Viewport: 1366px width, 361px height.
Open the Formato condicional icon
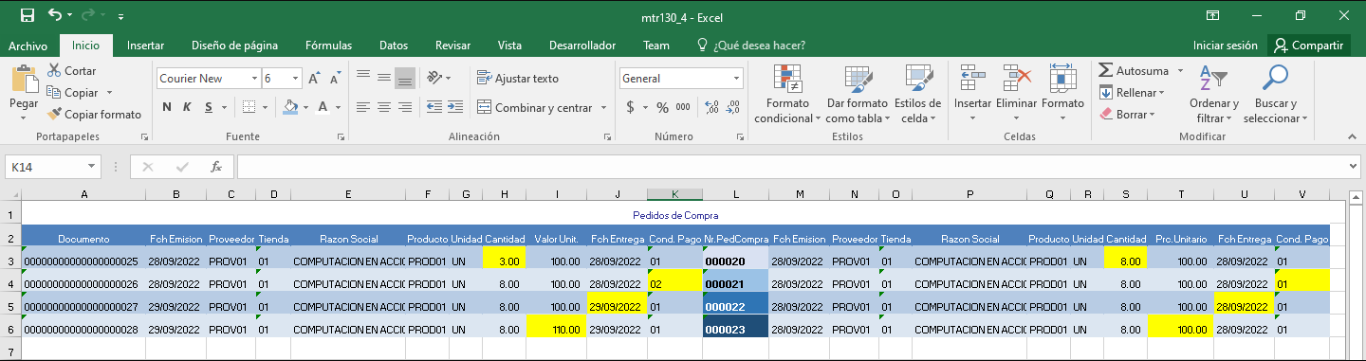tap(789, 79)
